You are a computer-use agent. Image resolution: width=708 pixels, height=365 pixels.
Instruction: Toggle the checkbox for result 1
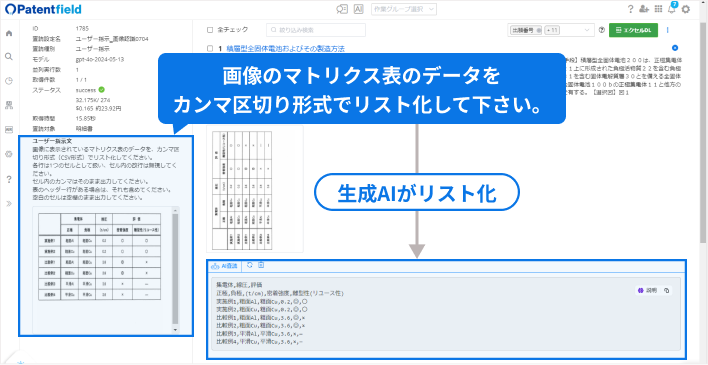pos(210,48)
